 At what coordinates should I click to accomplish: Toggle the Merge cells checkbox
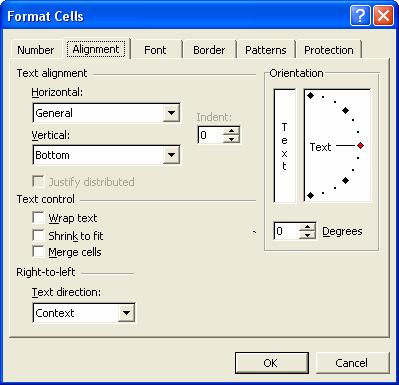(38, 252)
